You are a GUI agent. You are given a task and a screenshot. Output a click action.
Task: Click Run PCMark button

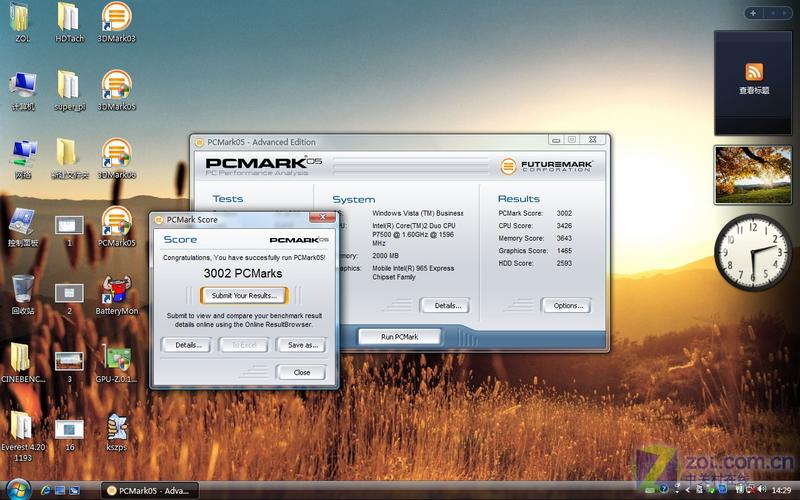(399, 337)
